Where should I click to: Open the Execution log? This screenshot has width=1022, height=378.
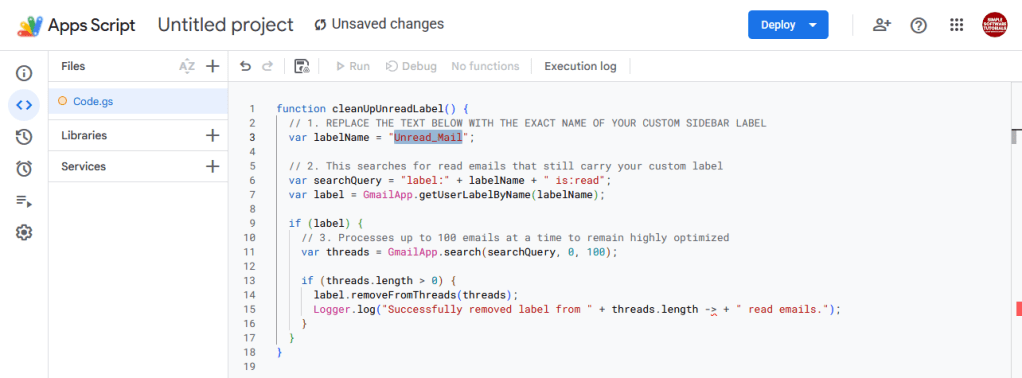580,66
